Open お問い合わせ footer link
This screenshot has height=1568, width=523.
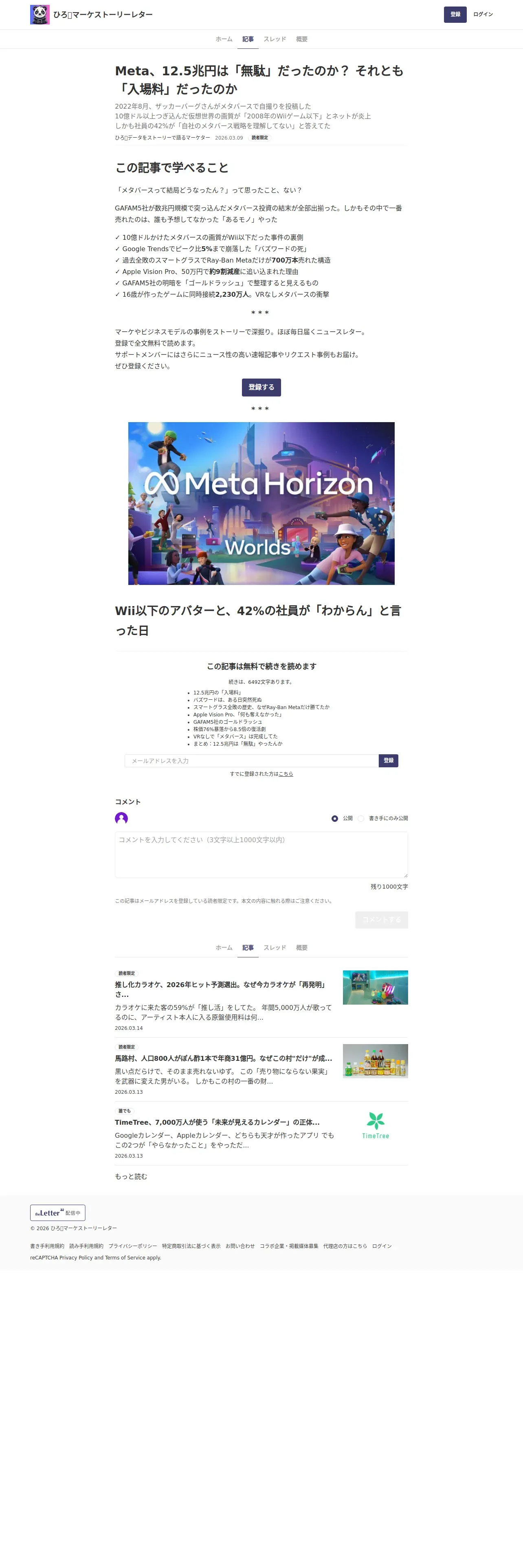click(240, 1246)
